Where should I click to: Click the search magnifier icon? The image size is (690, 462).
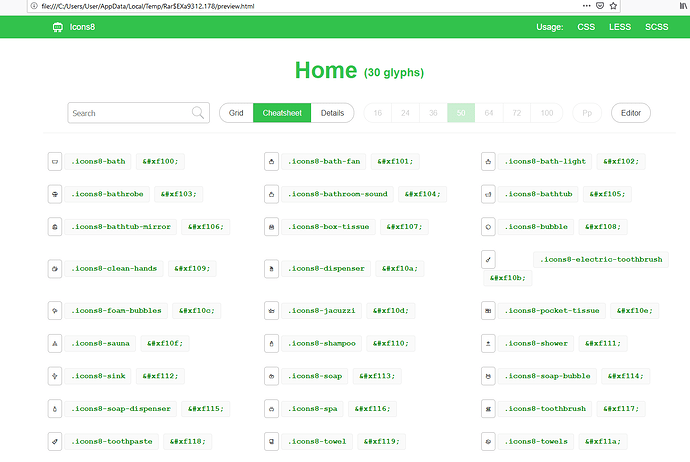198,113
